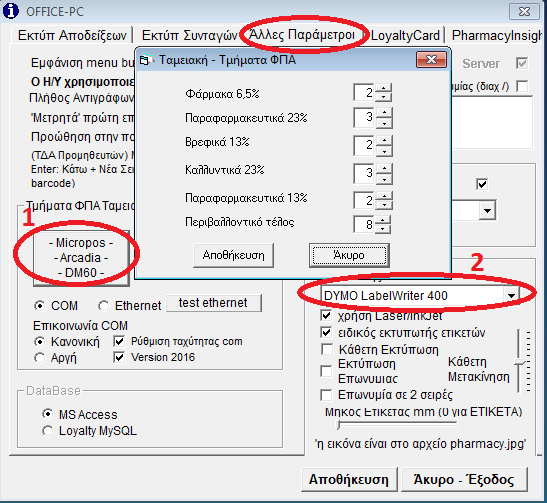
Task: Decrease the Περιβαλλοντικό τέλος spinner value
Action: tap(383, 229)
